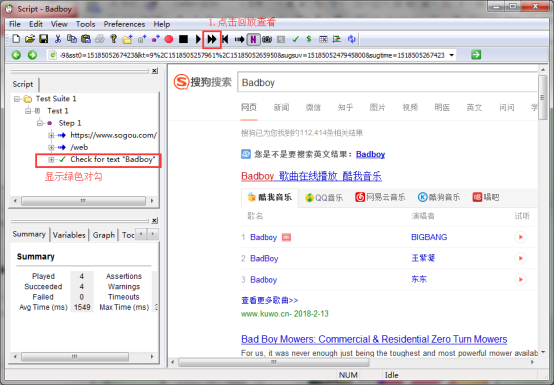Copy selection using the copy icon
The height and width of the screenshot is (386, 554).
pos(72,39)
